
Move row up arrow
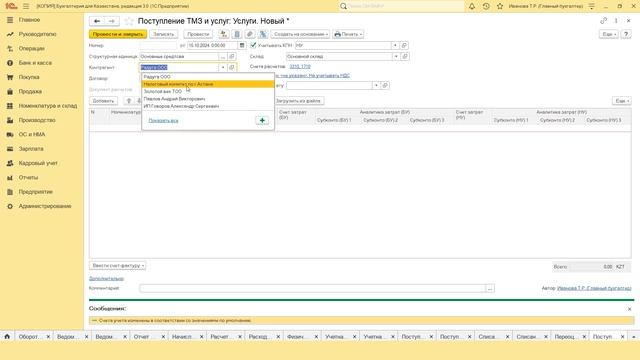(x=129, y=101)
